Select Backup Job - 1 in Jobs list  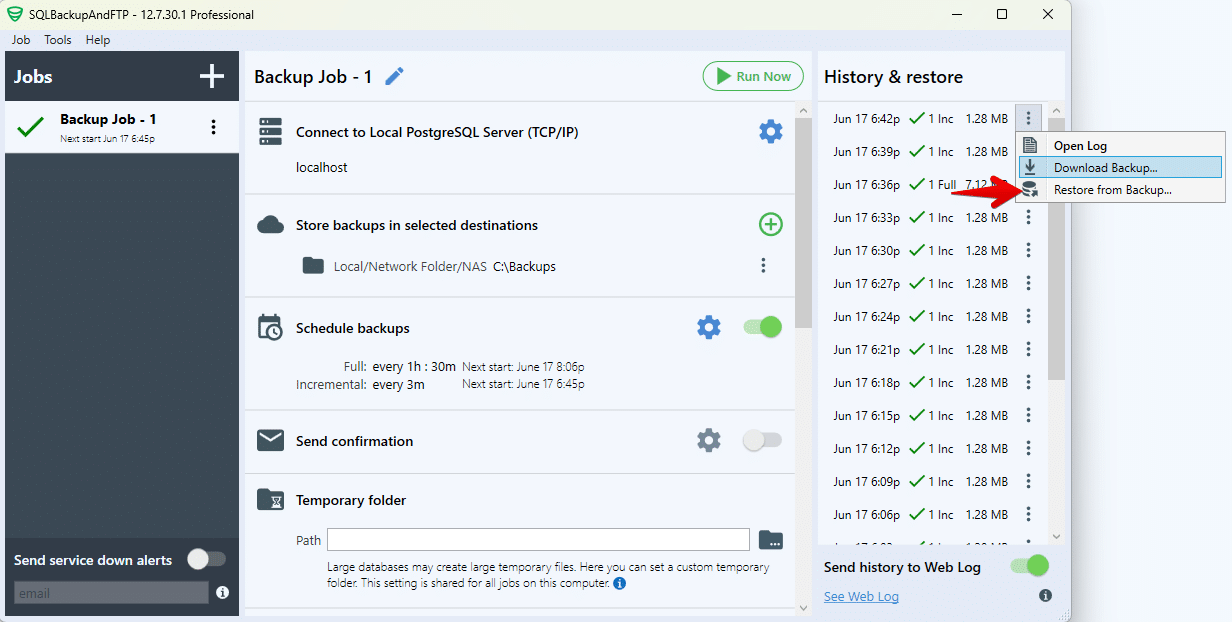pyautogui.click(x=122, y=127)
